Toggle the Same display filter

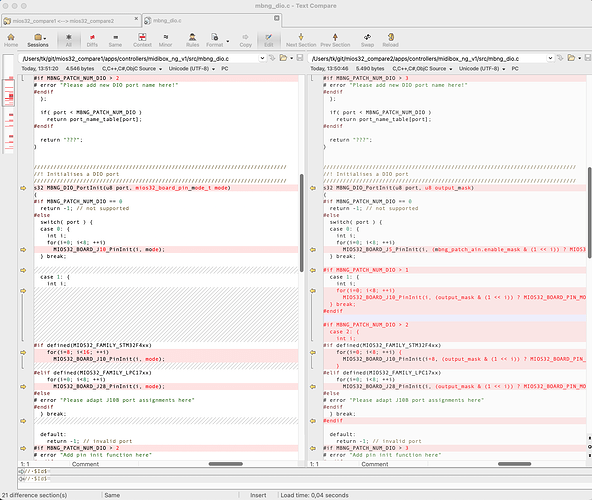(x=115, y=40)
